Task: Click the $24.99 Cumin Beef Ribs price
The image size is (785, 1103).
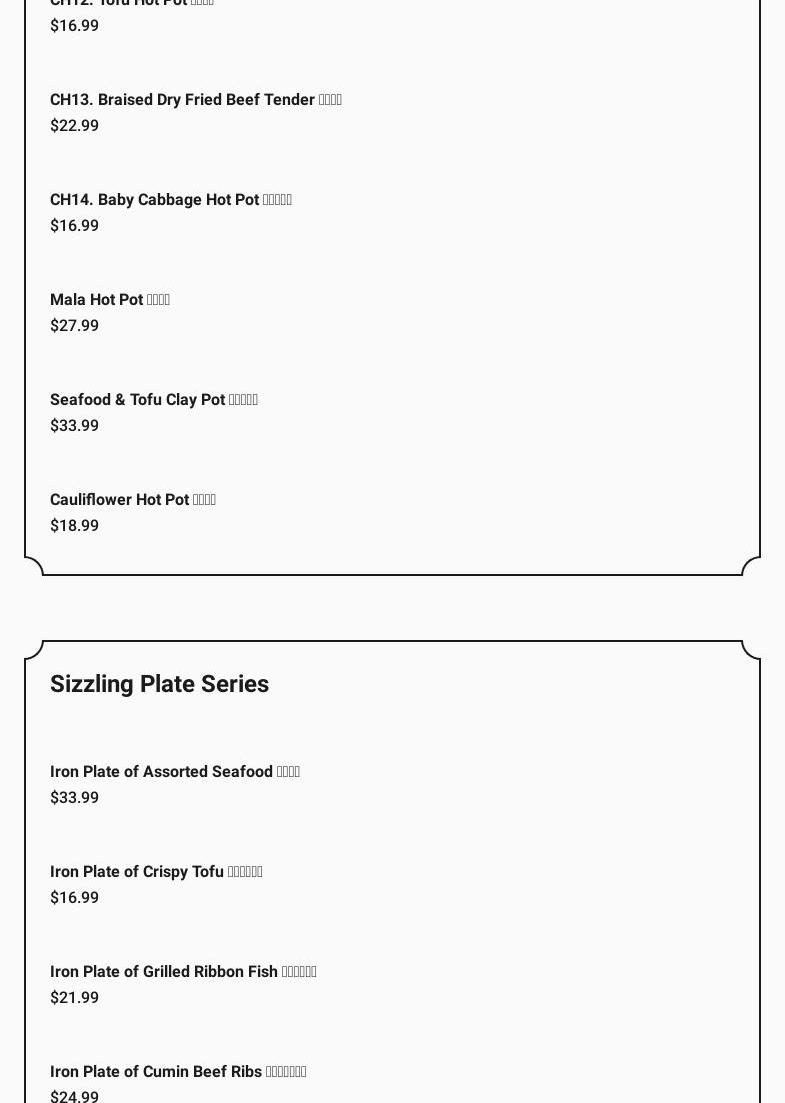Action: (x=74, y=1096)
